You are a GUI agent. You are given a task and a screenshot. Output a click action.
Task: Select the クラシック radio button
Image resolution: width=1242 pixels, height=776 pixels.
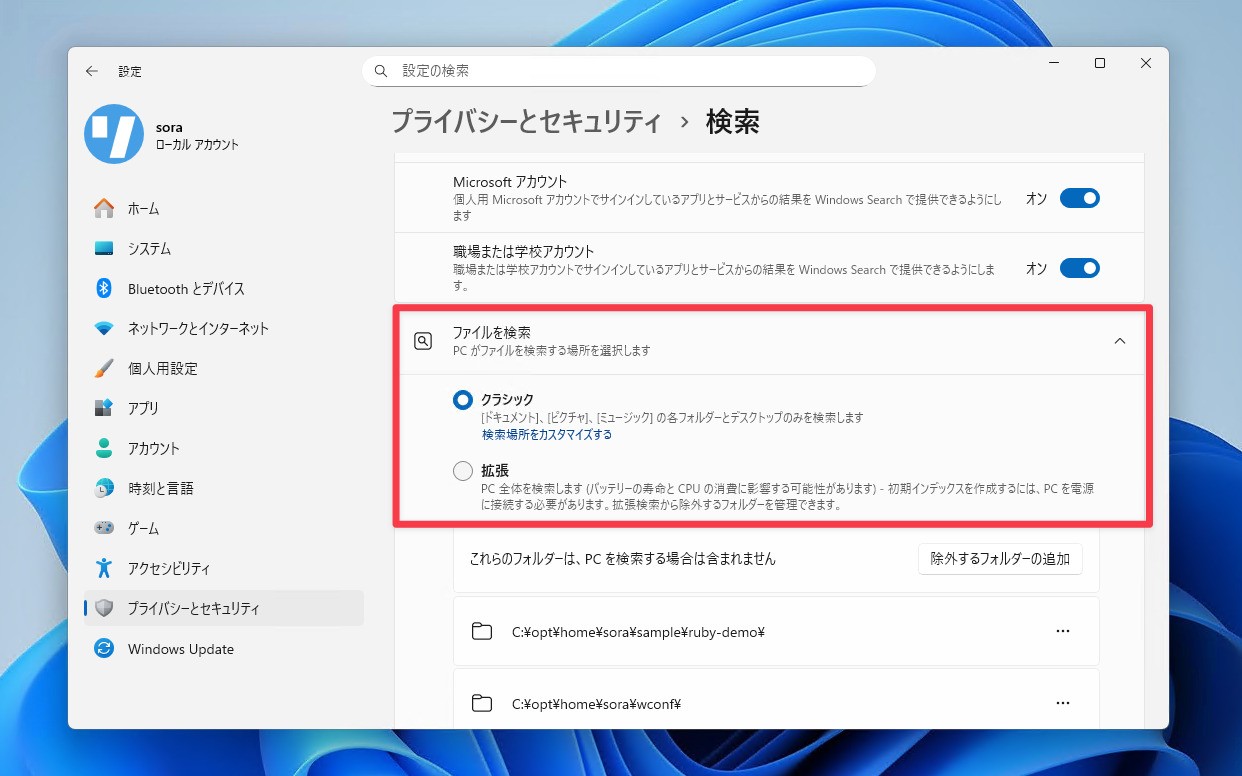click(463, 400)
